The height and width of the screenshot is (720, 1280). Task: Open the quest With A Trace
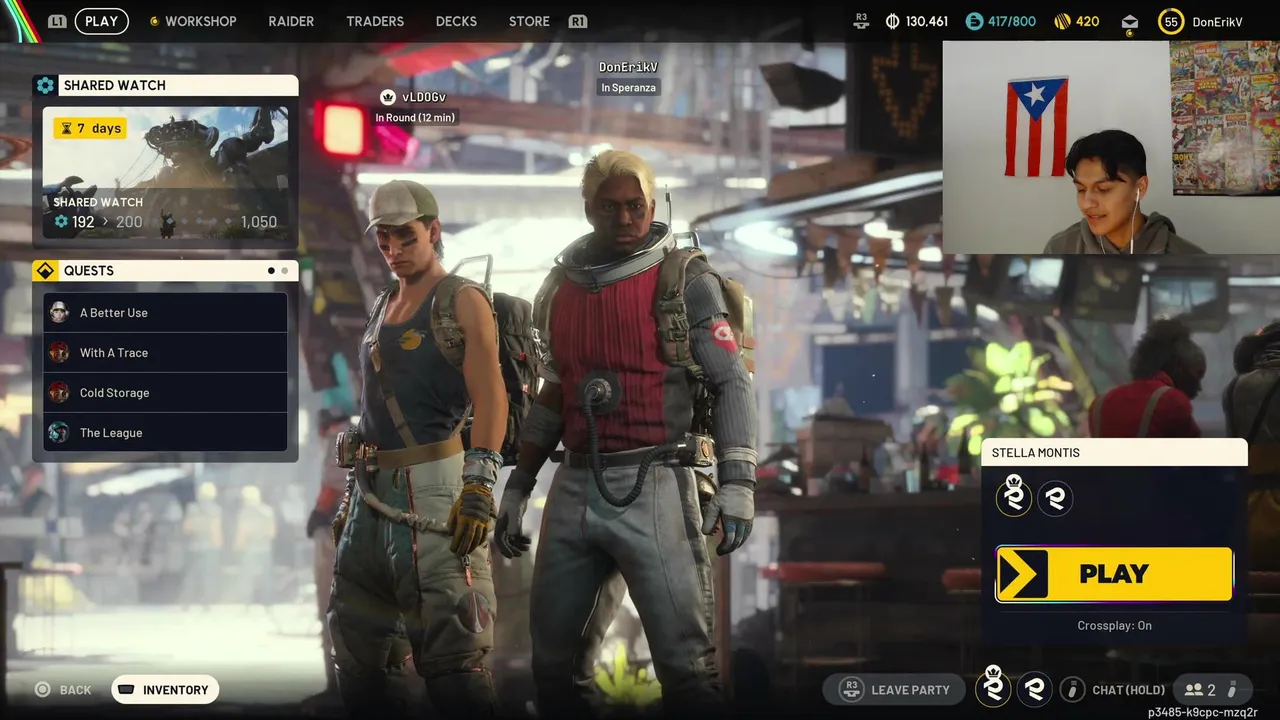coord(166,353)
